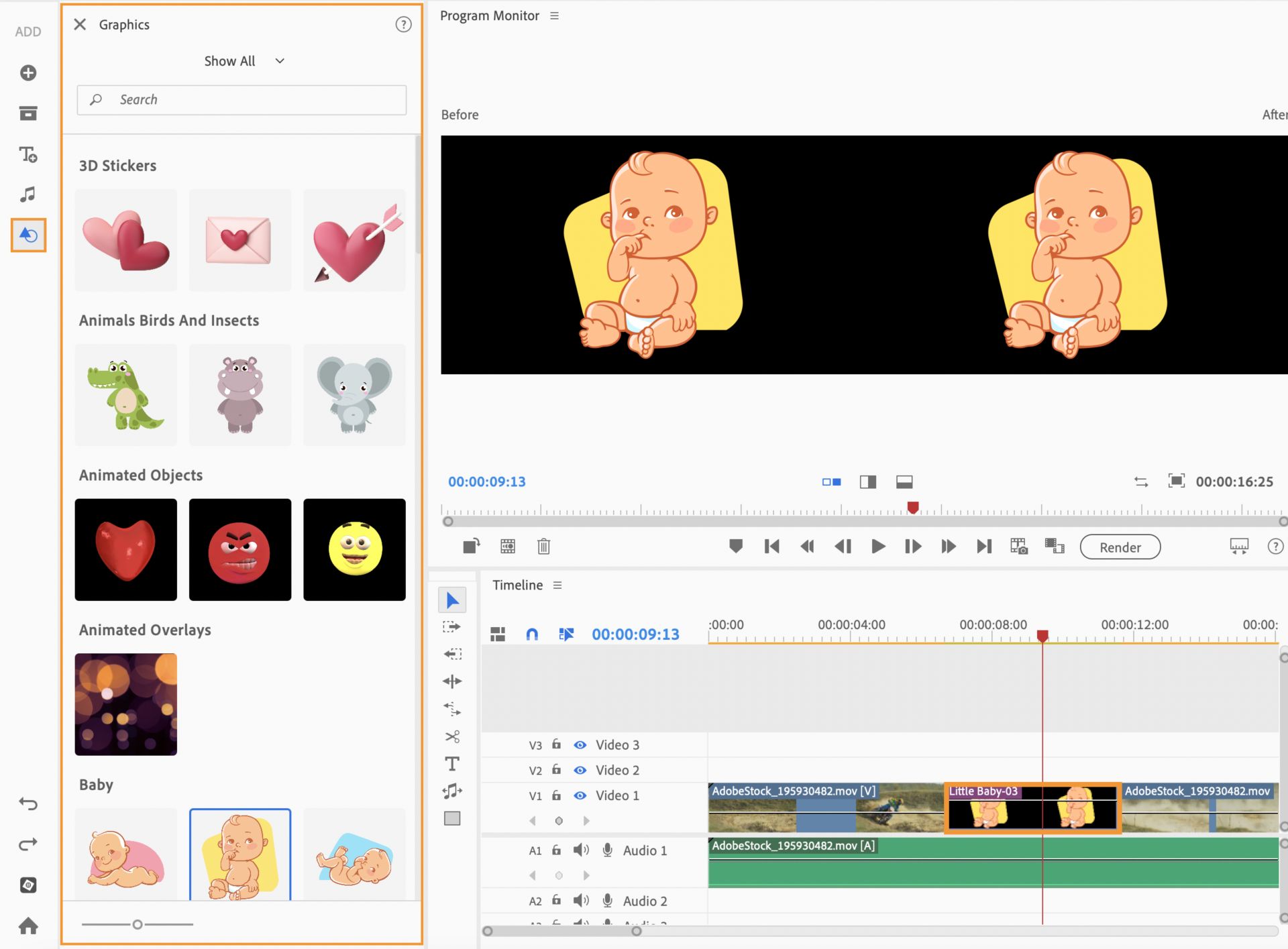Image resolution: width=1288 pixels, height=949 pixels.
Task: Mute the Audio 1 track speaker
Action: (x=581, y=850)
